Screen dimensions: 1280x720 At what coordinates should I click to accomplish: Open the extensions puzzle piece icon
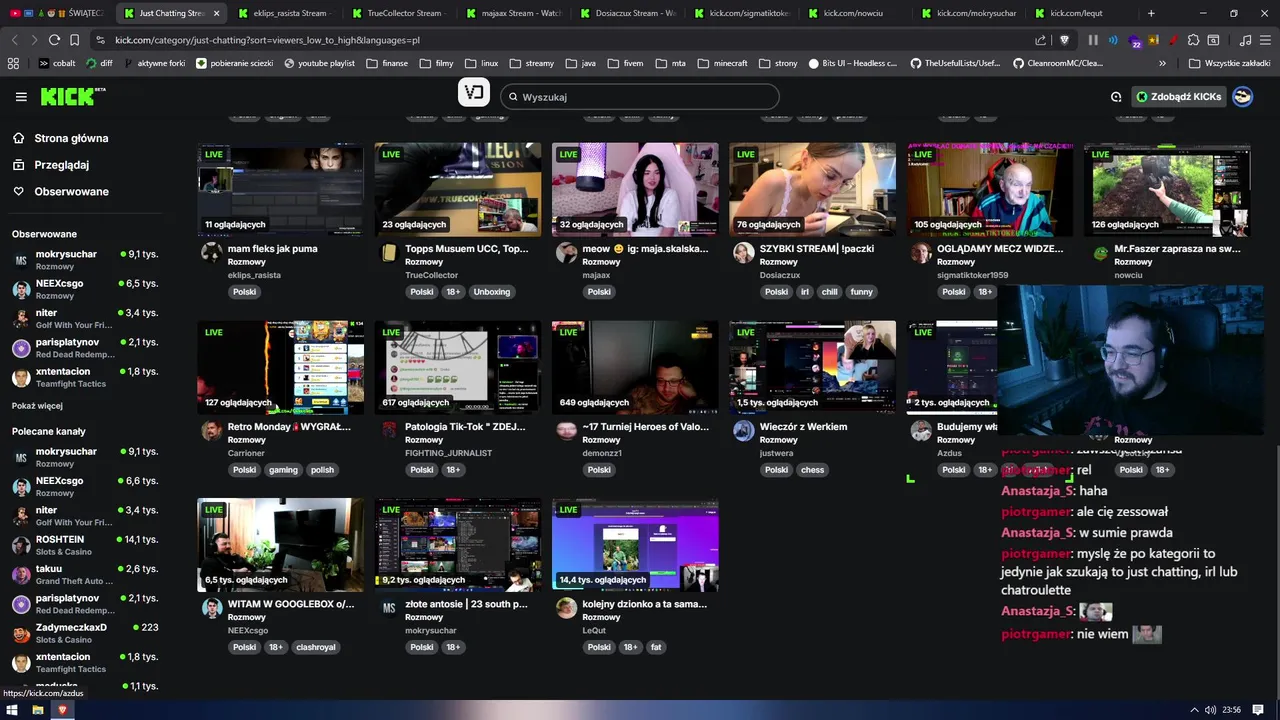pyautogui.click(x=1193, y=40)
